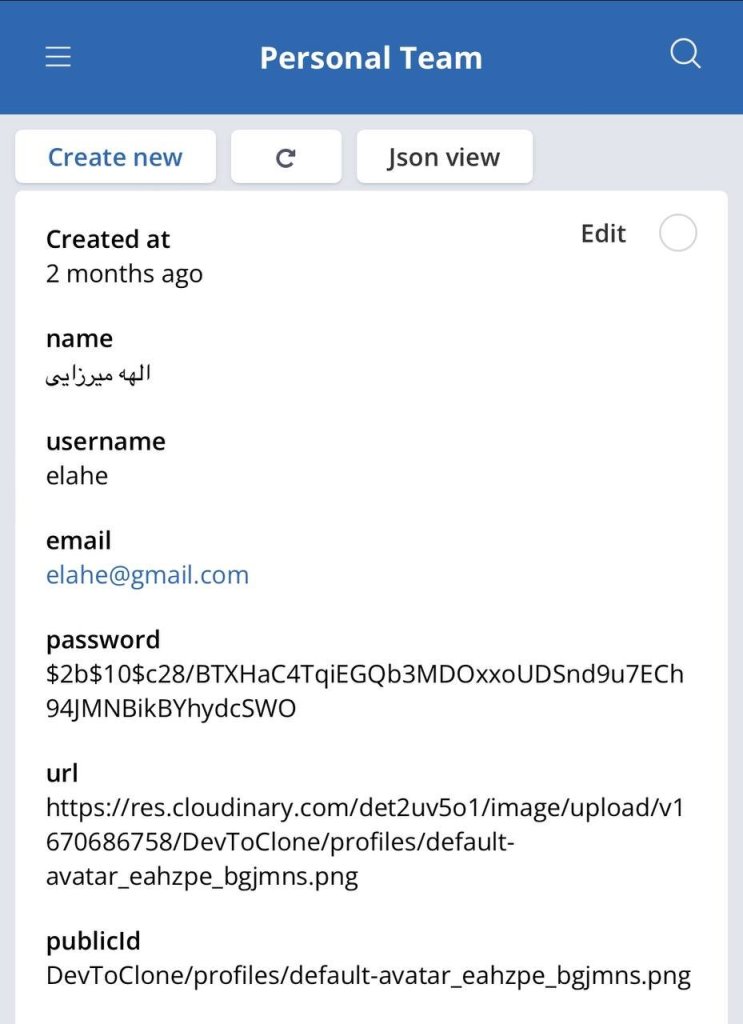Click the Personal Team header title

371,58
